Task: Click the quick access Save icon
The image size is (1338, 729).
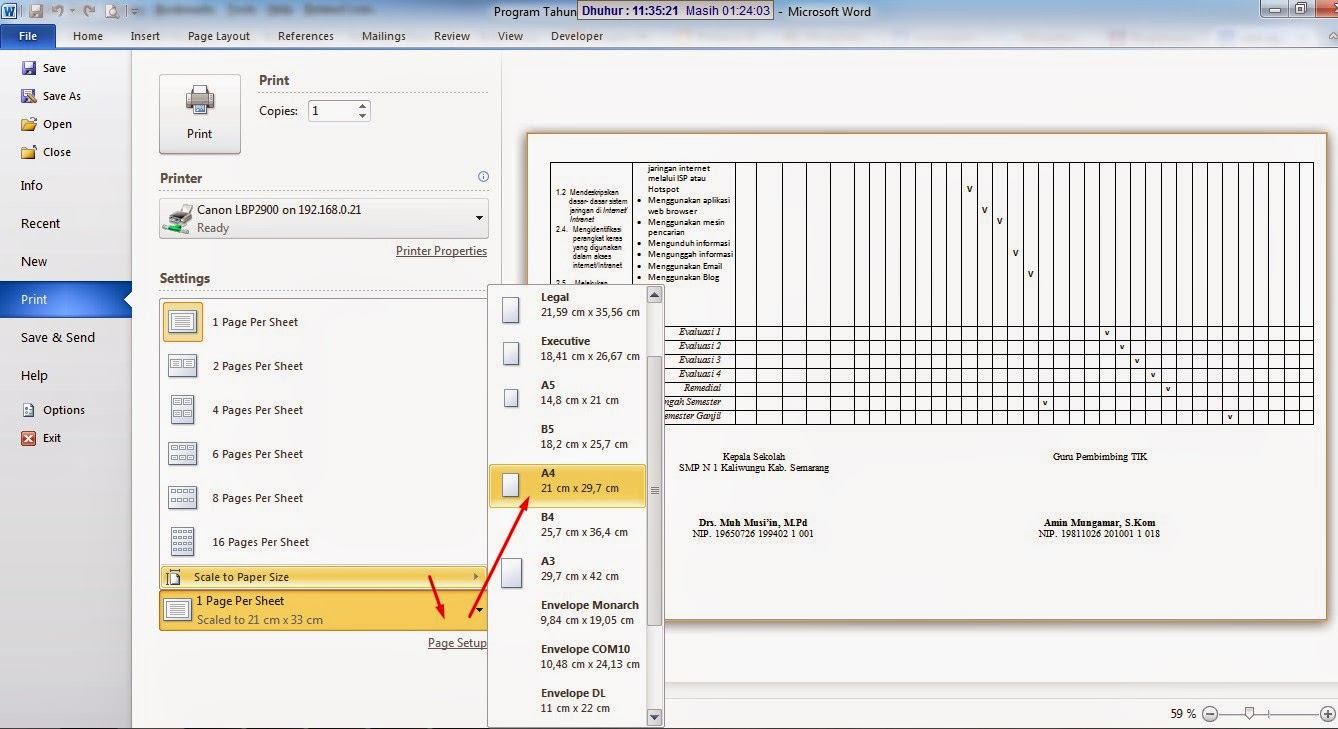Action: 36,11
